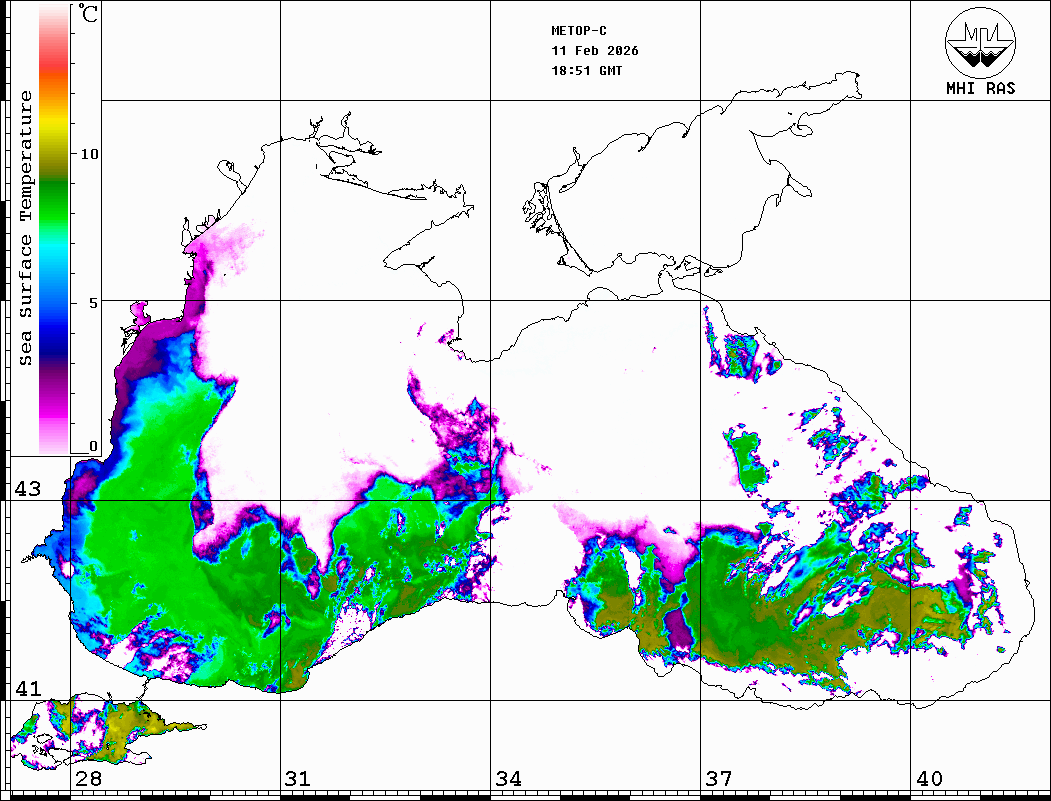This screenshot has width=1051, height=801.
Task: Click the 'MHI RAS' text under the logo
Action: pyautogui.click(x=980, y=89)
